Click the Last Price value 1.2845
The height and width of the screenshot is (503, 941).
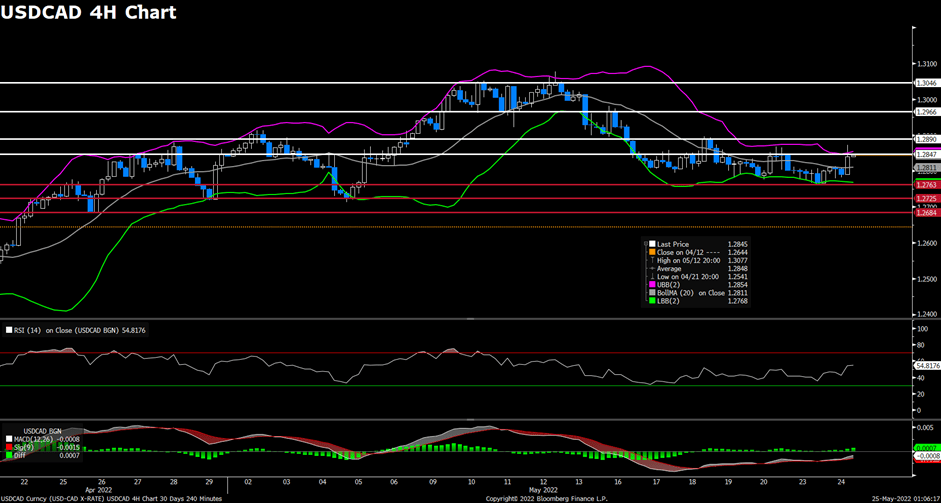pyautogui.click(x=738, y=244)
